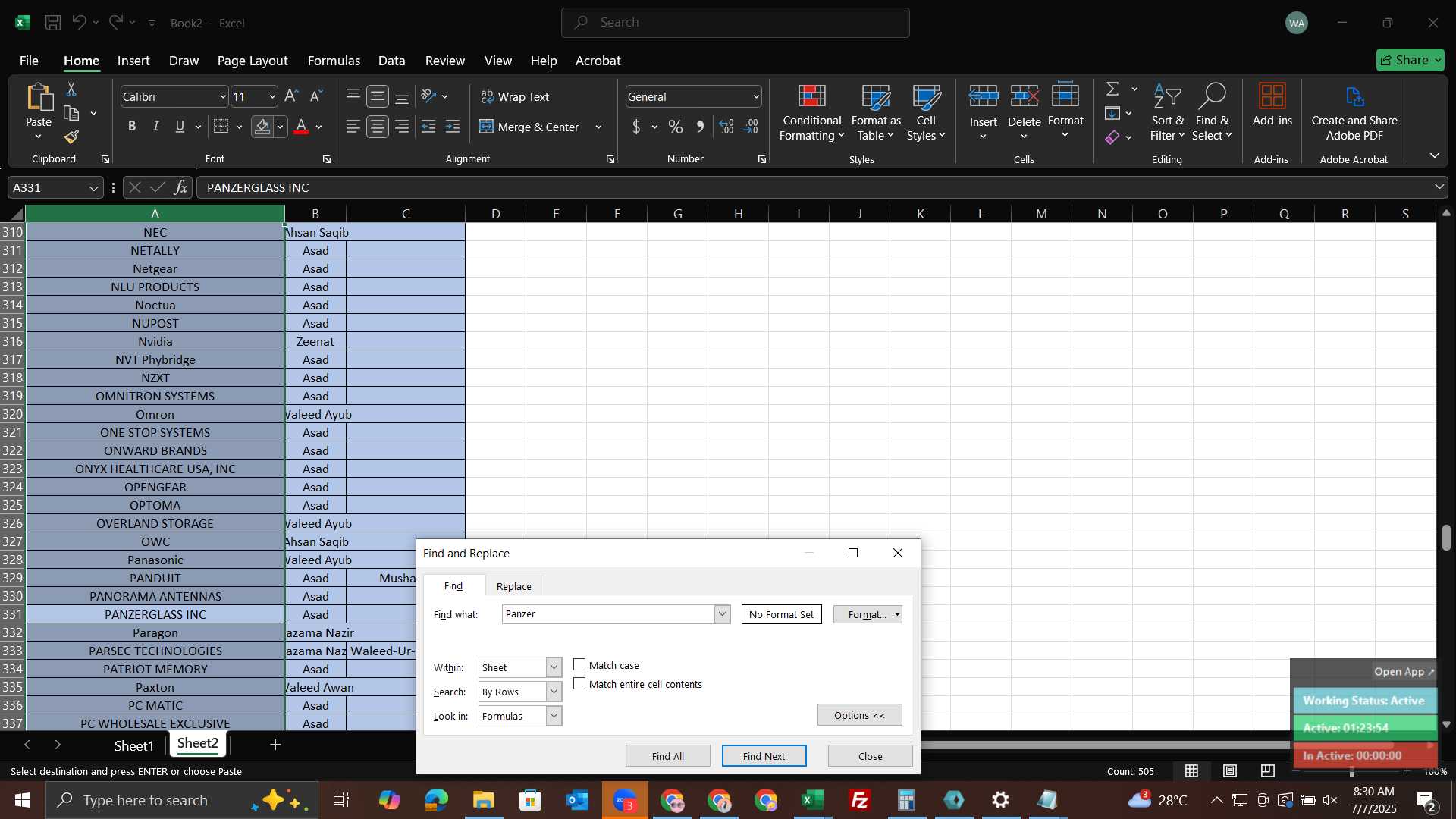This screenshot has width=1456, height=819.
Task: Click the Borders icon
Action: [221, 127]
